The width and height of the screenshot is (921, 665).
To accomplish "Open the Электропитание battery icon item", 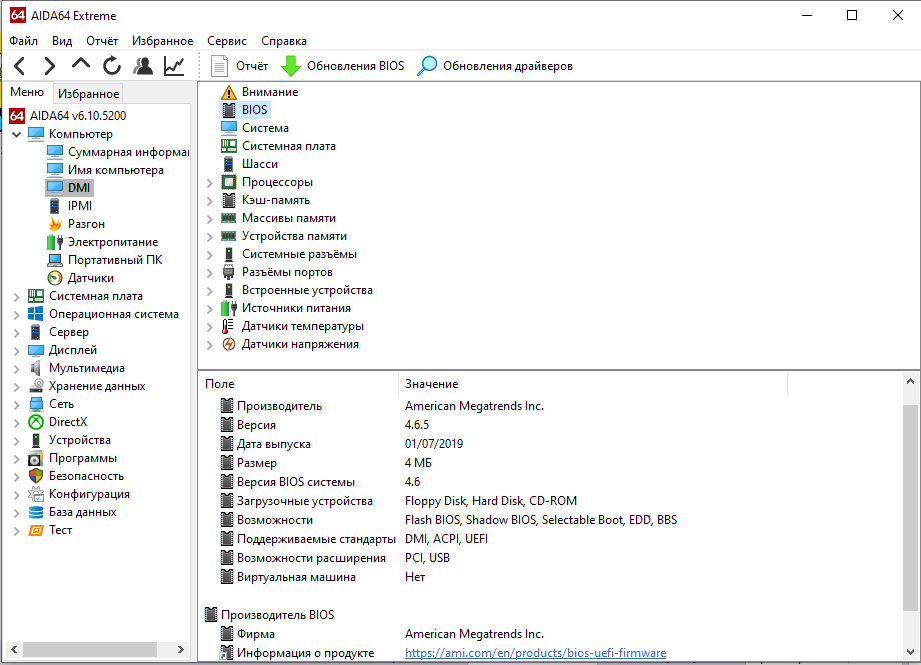I will pos(55,242).
